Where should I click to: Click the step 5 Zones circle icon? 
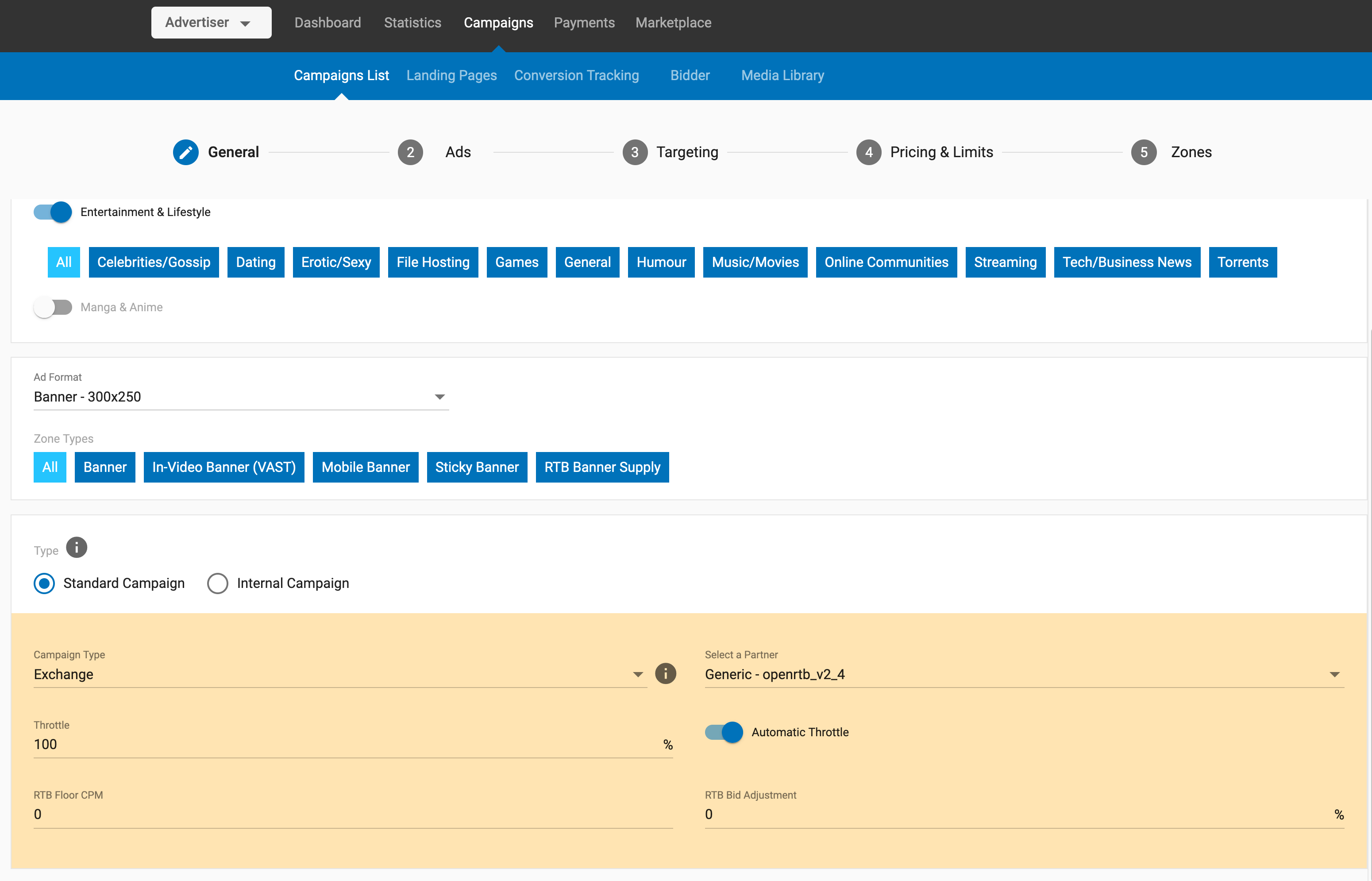coord(1143,152)
